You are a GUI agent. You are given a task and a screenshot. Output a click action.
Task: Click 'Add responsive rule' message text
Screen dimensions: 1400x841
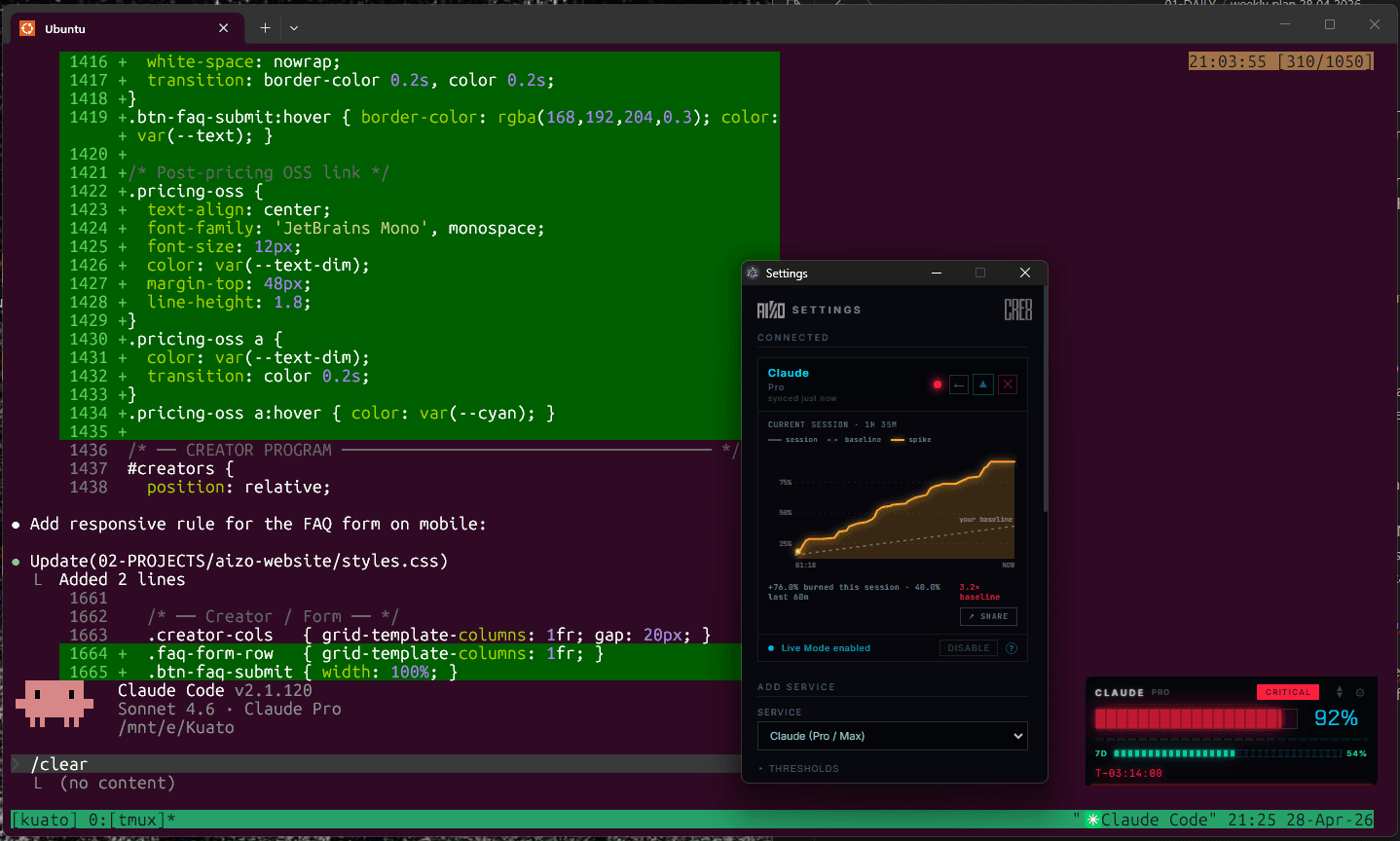pos(258,524)
